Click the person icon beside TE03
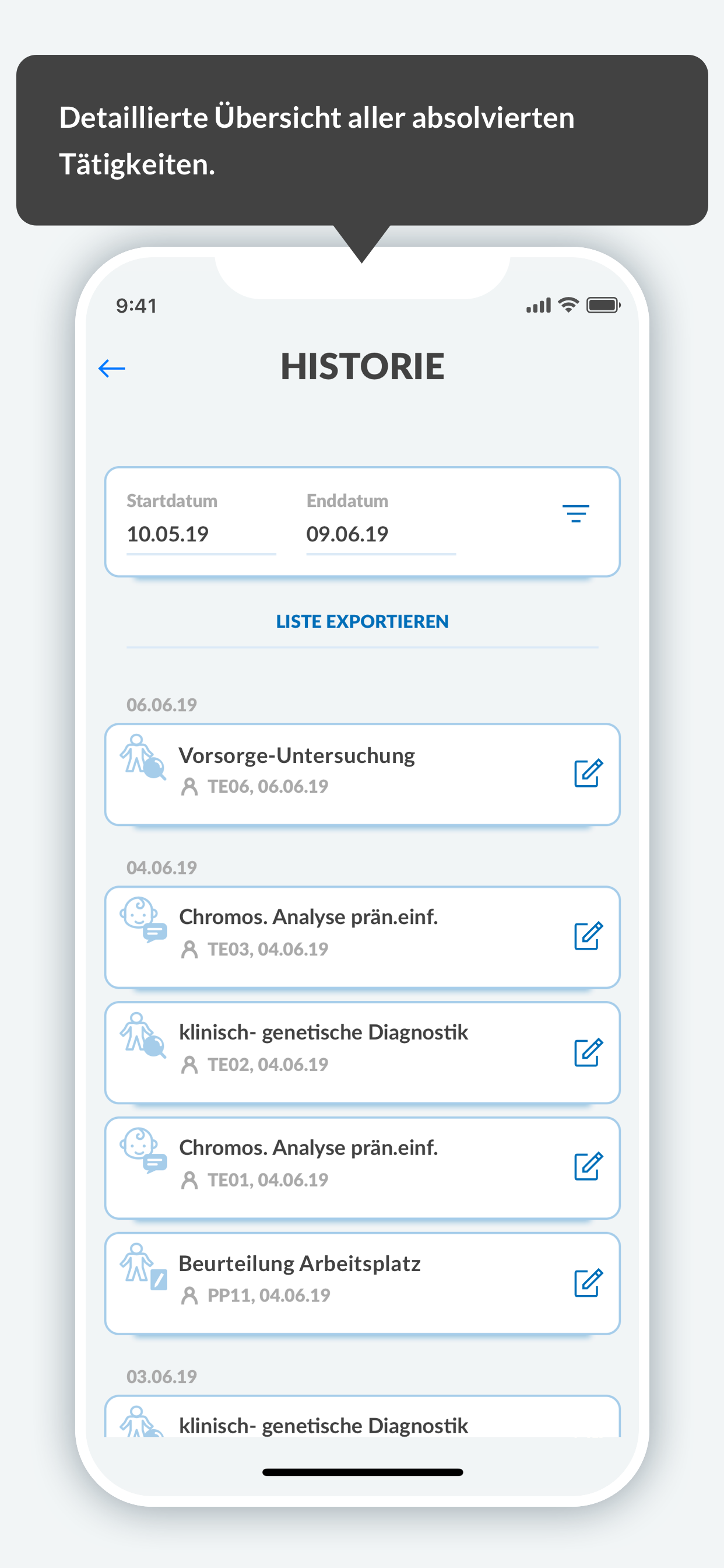 tap(190, 950)
